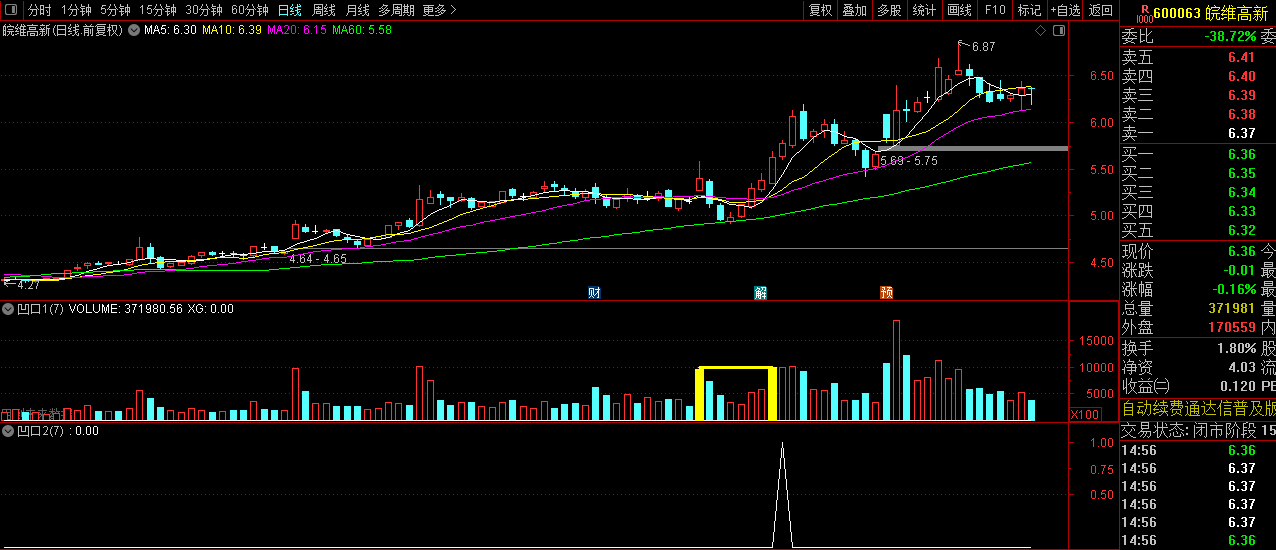Click the 6.87 high price label

(x=983, y=47)
